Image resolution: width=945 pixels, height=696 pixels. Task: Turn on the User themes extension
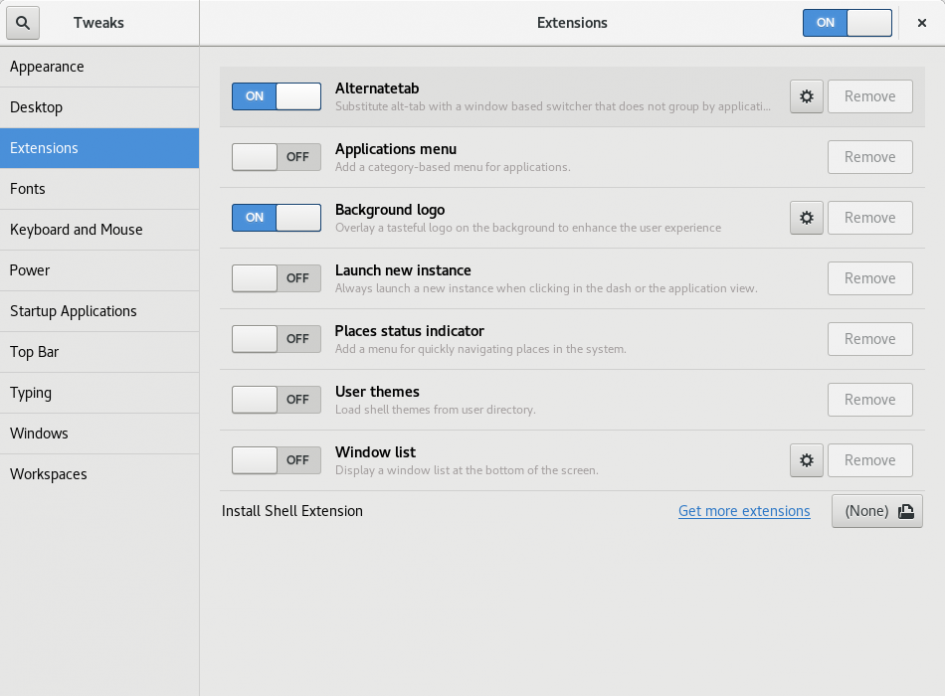point(275,399)
